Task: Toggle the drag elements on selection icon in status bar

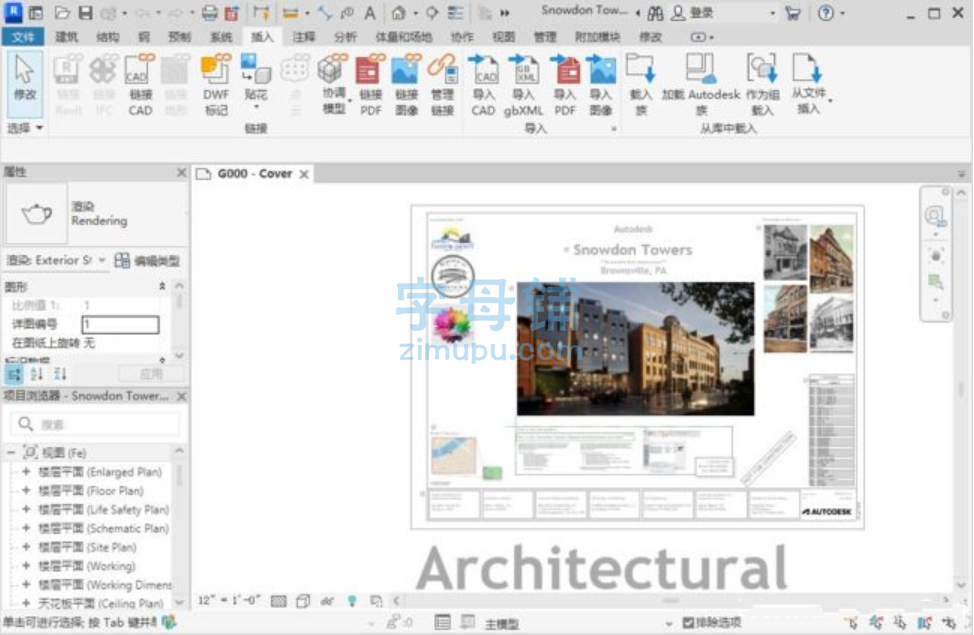Action: click(949, 622)
